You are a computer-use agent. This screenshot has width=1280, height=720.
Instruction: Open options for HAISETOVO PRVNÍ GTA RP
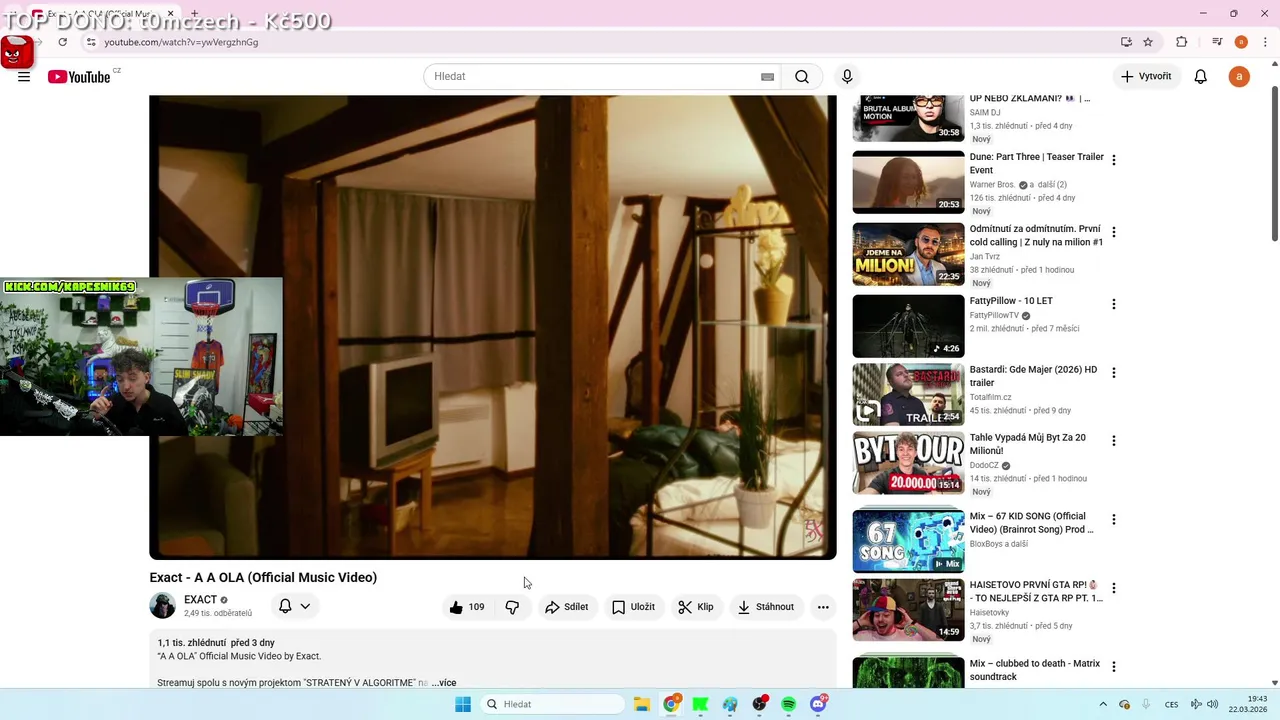(1113, 588)
